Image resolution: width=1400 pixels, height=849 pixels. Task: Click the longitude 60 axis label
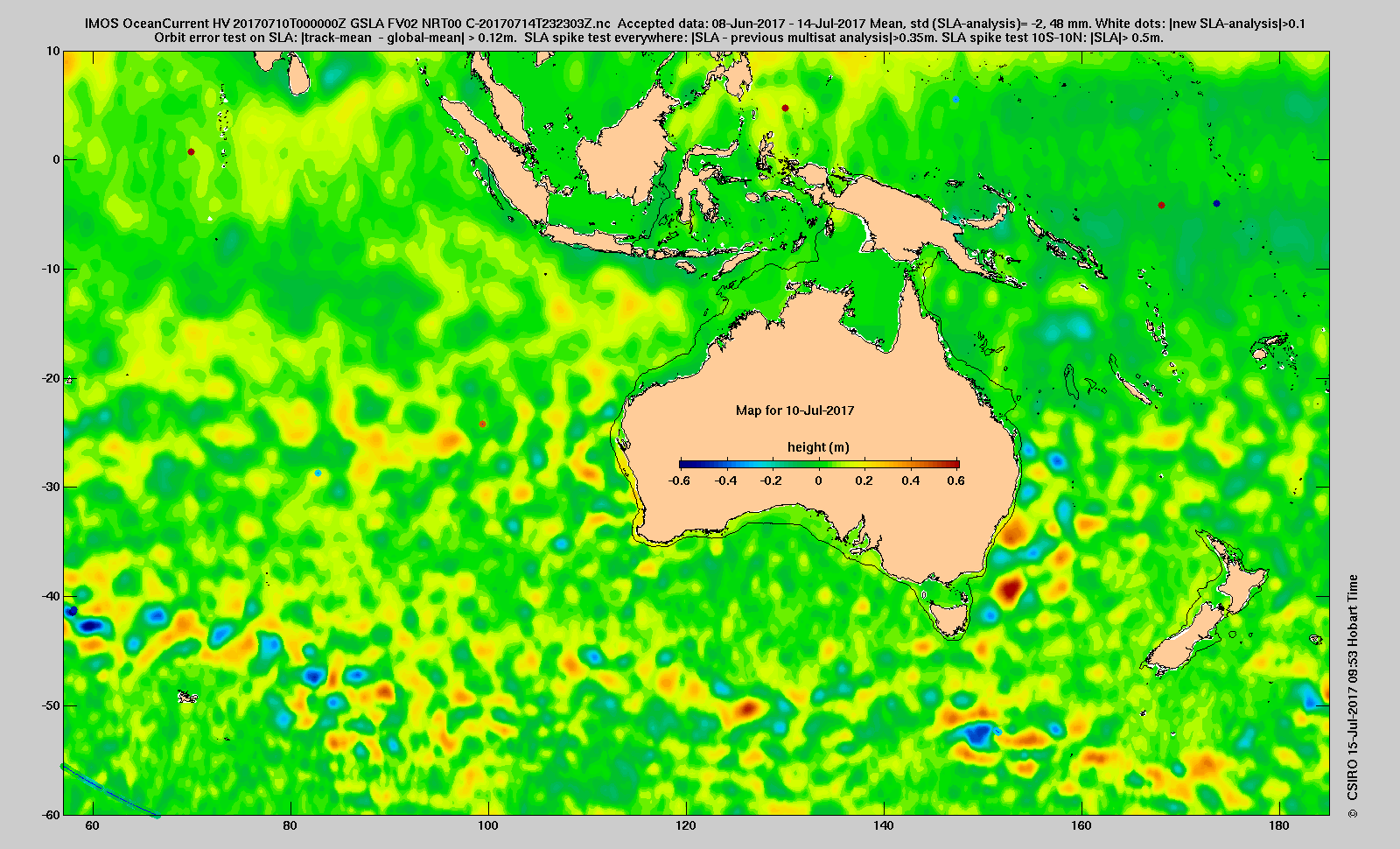93,826
